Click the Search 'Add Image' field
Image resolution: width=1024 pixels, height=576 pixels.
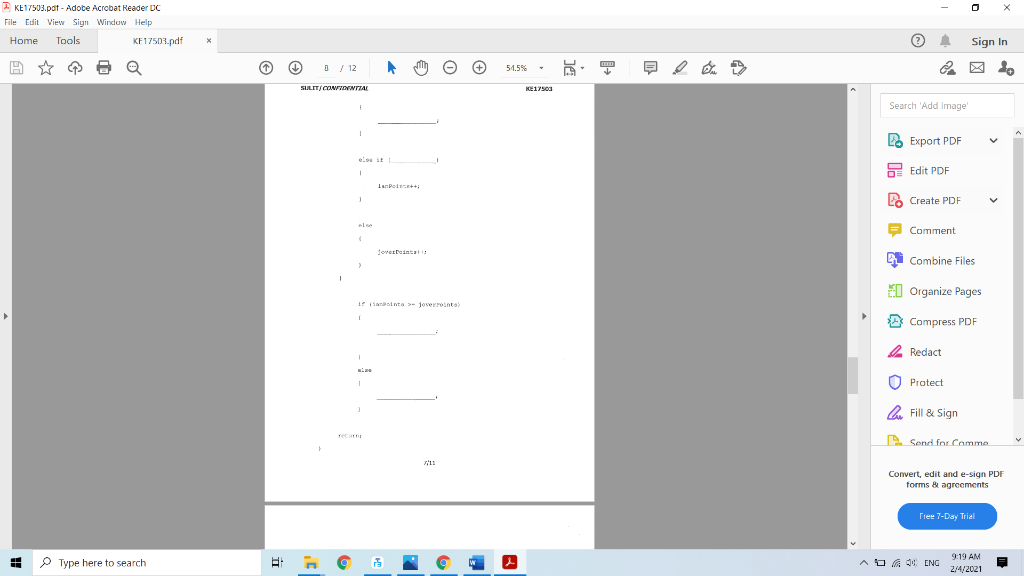[947, 106]
